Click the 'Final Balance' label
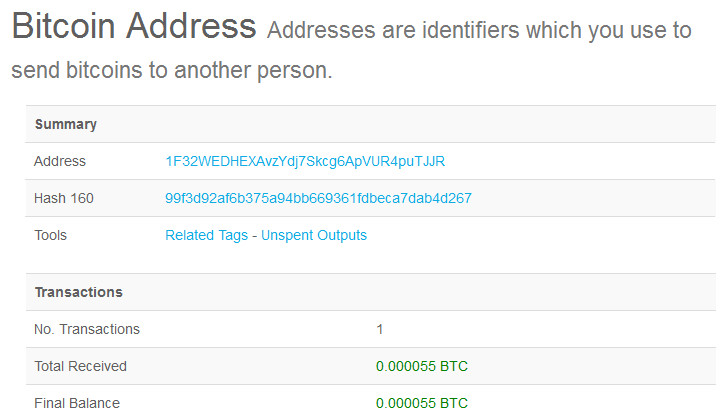 [77, 403]
